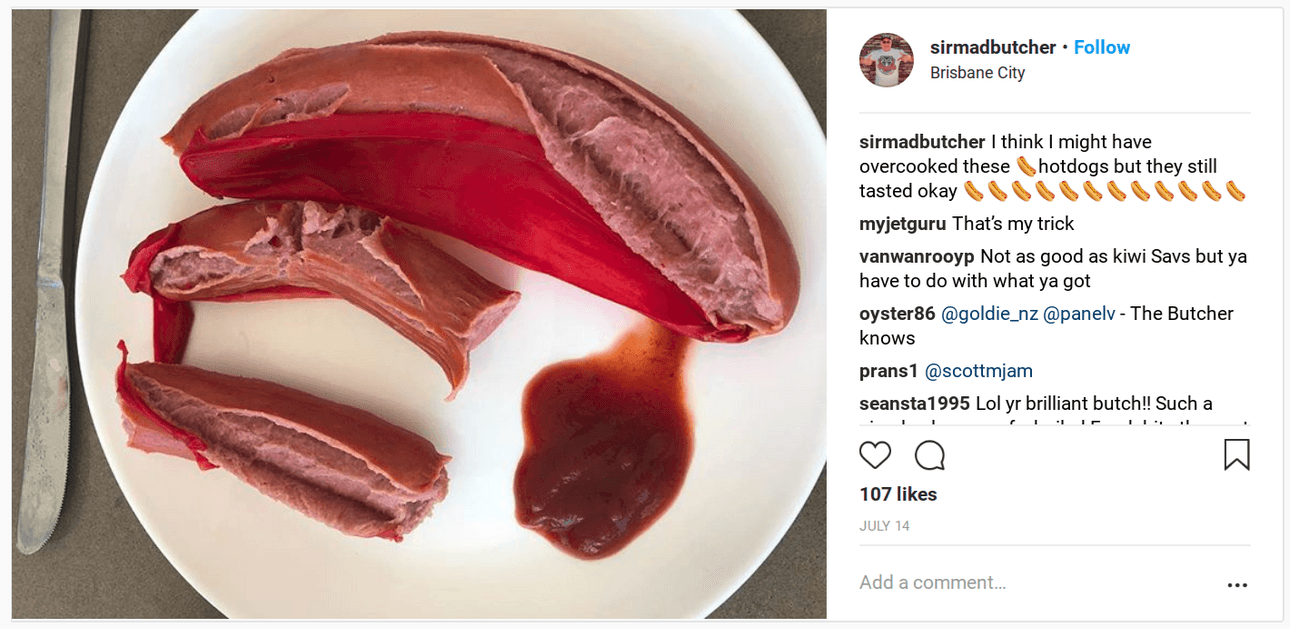Viewport: 1290px width, 629px height.
Task: Open the @panelv mention
Action: [x=1078, y=314]
